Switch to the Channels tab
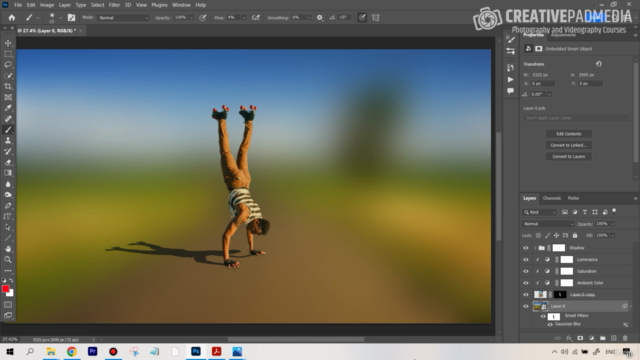This screenshot has width=640, height=360. point(551,198)
